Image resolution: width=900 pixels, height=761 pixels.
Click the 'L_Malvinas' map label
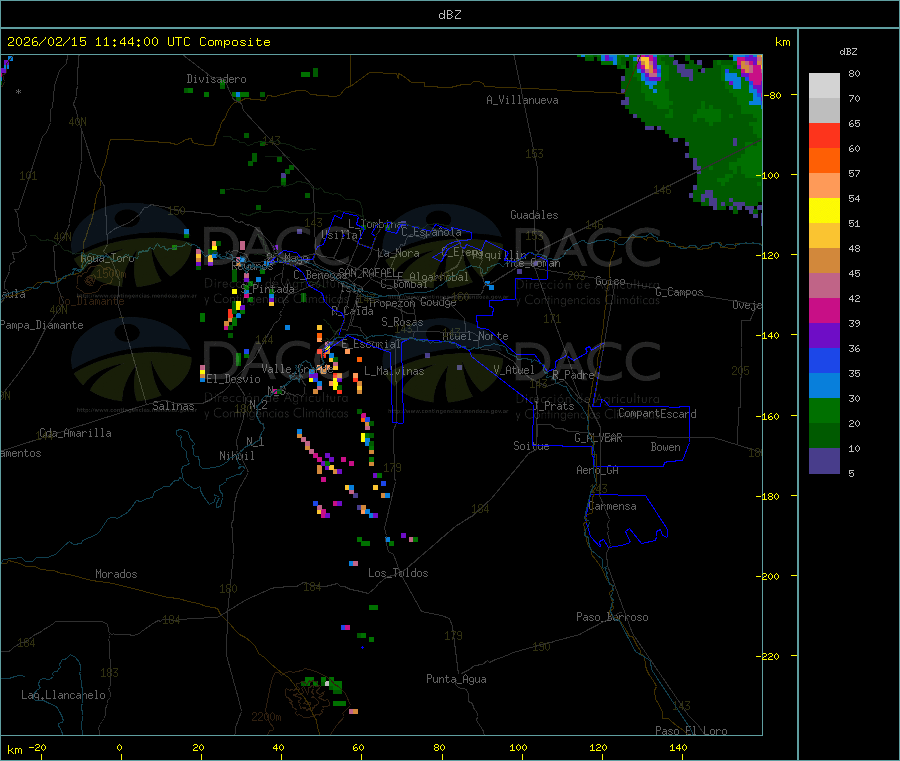click(394, 371)
